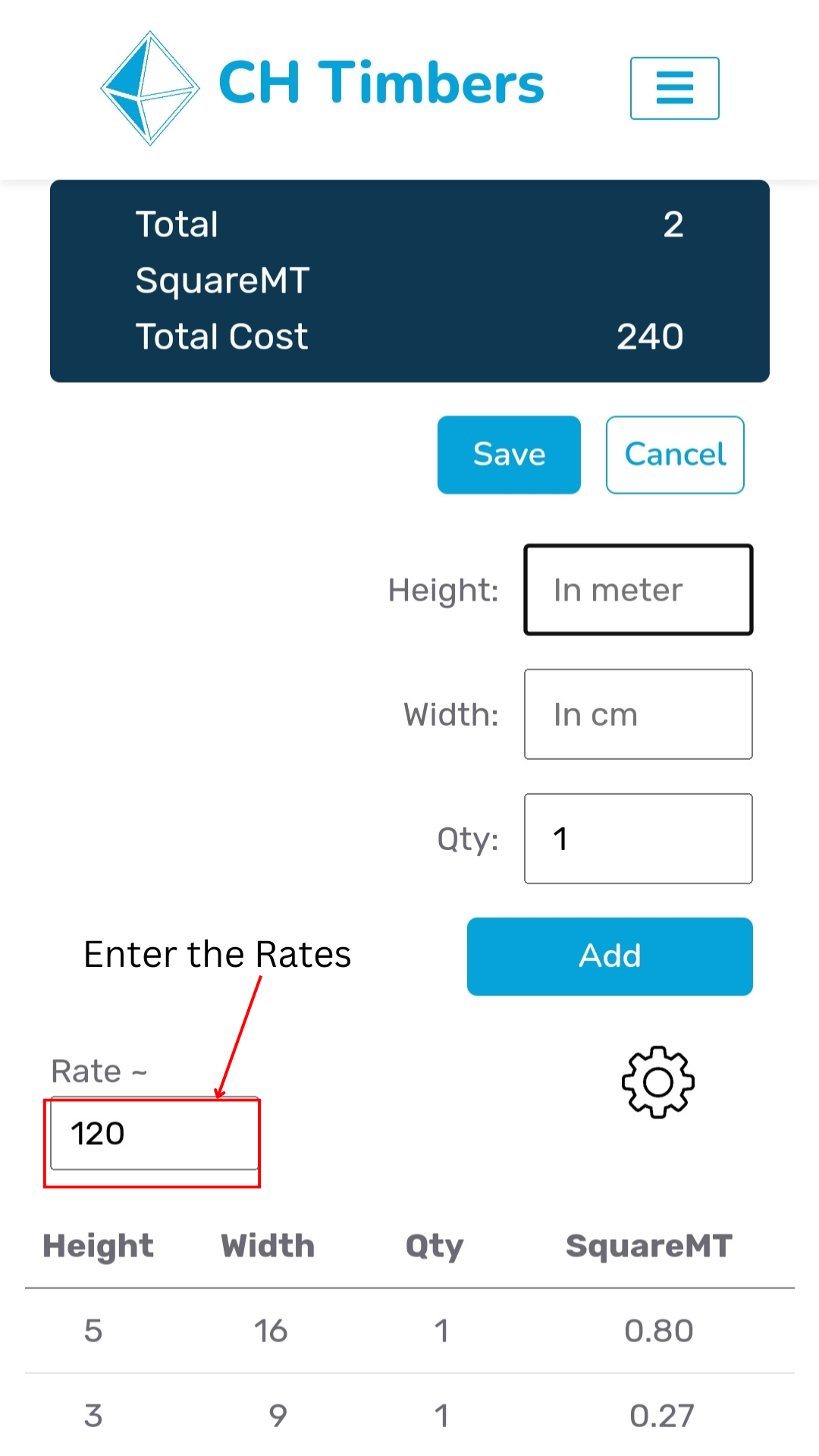Select the row with height 5 width 16
Viewport: 819px width, 1456px height.
[x=409, y=1331]
